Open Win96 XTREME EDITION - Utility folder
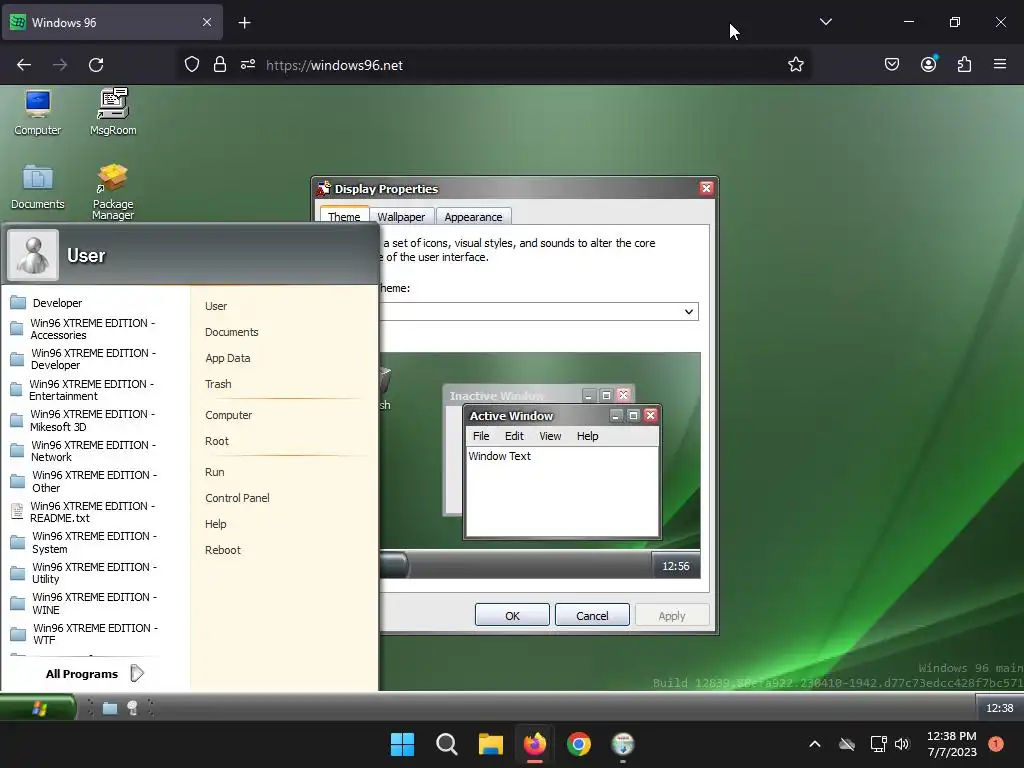The height and width of the screenshot is (768, 1024). coord(84,573)
